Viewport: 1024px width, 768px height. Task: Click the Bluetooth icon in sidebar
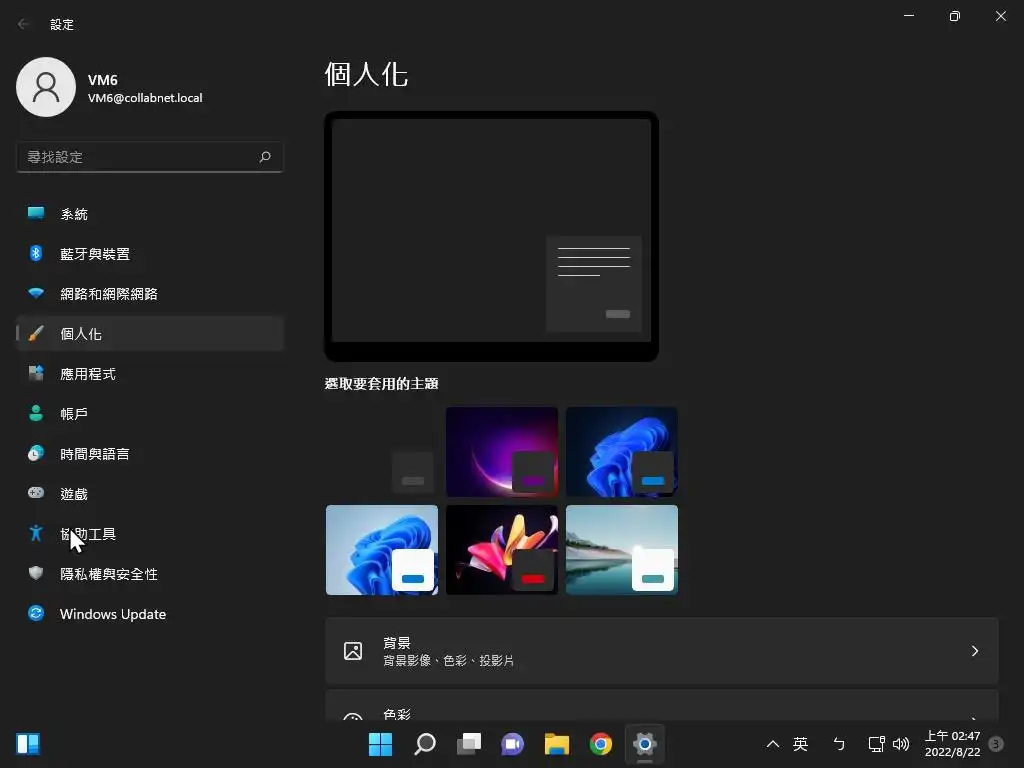coord(36,253)
